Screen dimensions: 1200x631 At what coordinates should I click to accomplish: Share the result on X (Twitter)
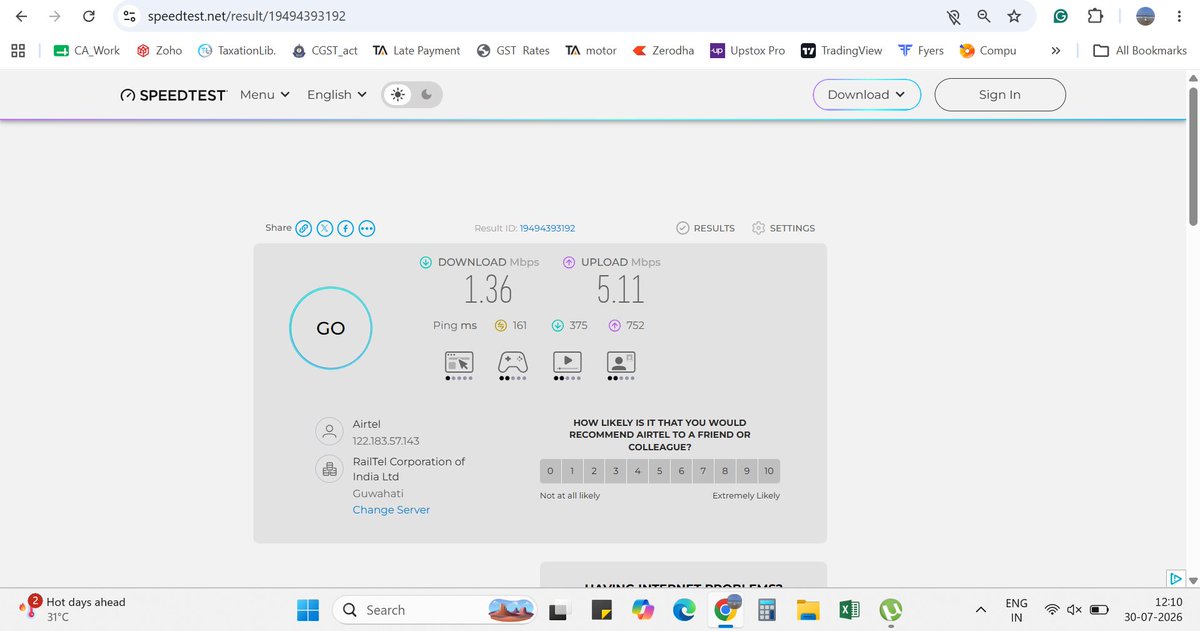(x=325, y=228)
